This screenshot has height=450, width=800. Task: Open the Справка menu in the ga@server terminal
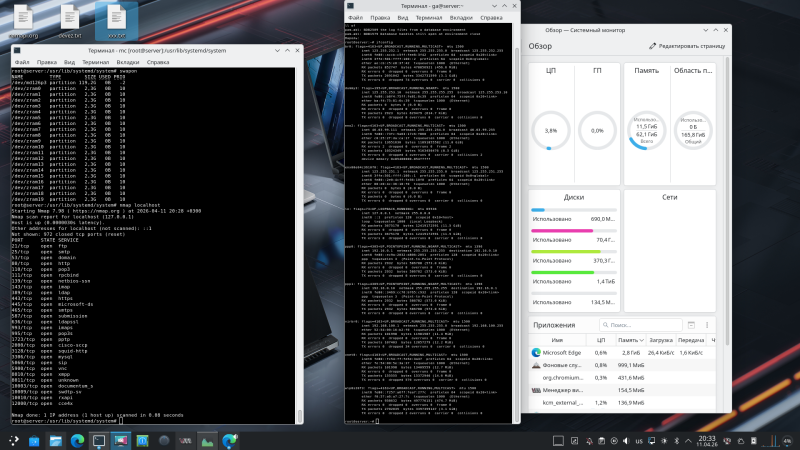pyautogui.click(x=490, y=17)
